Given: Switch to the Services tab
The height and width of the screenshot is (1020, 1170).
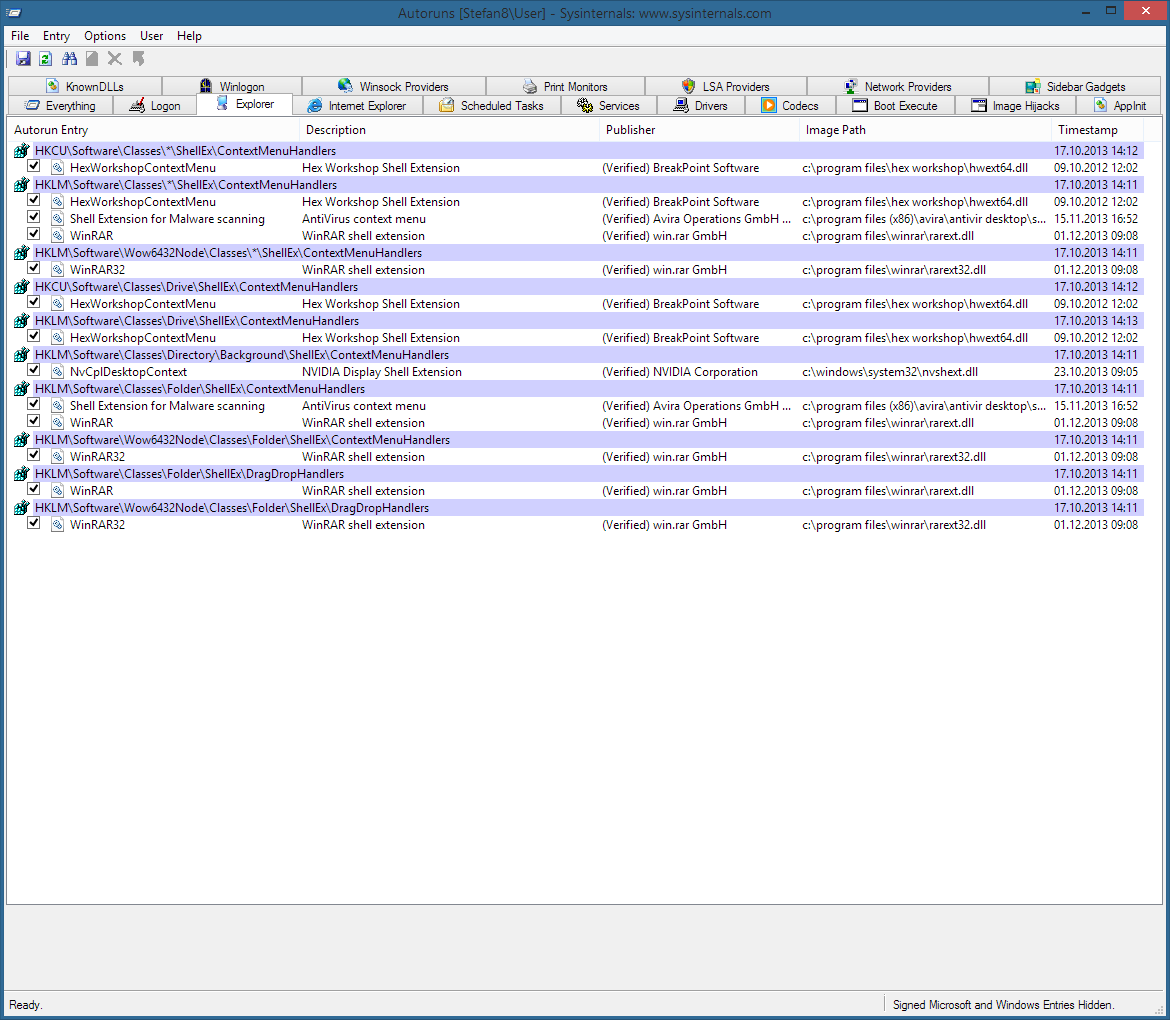Looking at the screenshot, I should (x=609, y=105).
